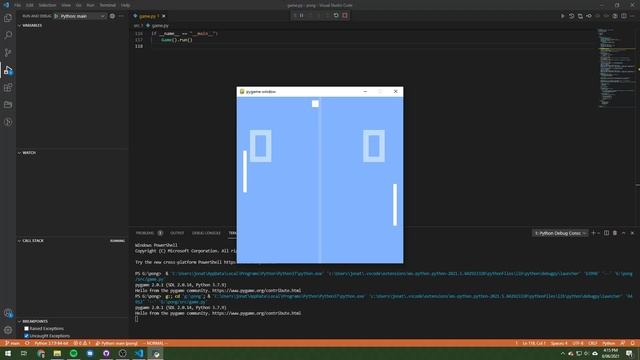Pause the running debug session
The image size is (640, 360).
point(302,16)
